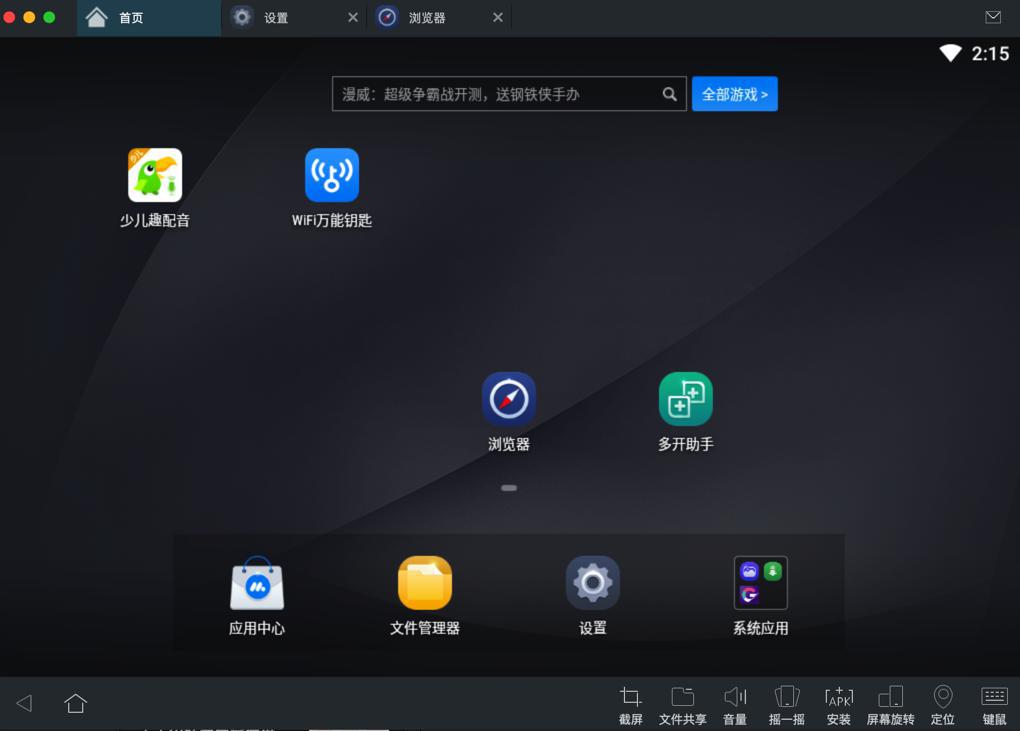Tap the Android back arrow
This screenshot has width=1020, height=731.
click(x=24, y=703)
